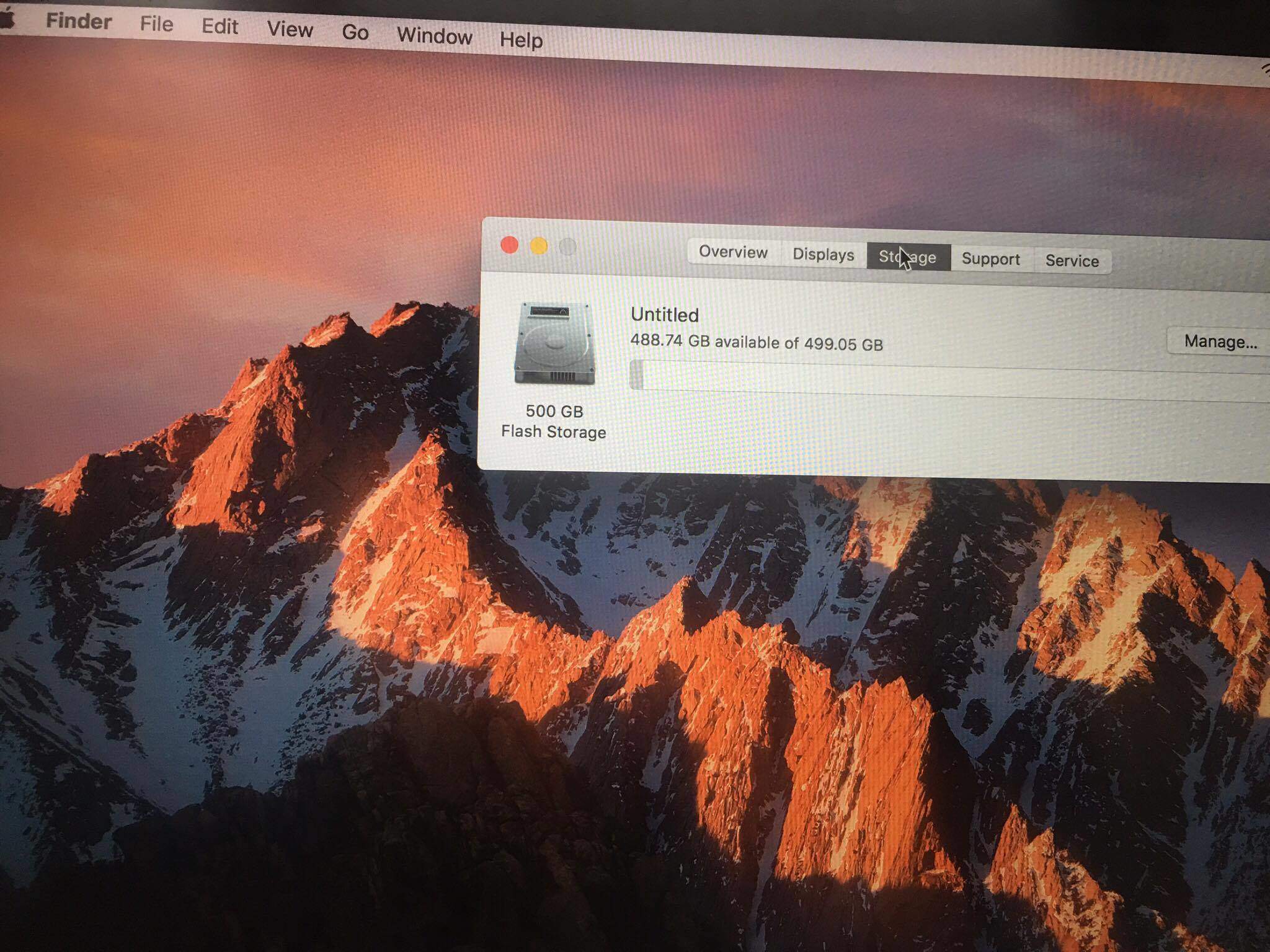Open the Go menu
The width and height of the screenshot is (1270, 952).
pos(355,32)
